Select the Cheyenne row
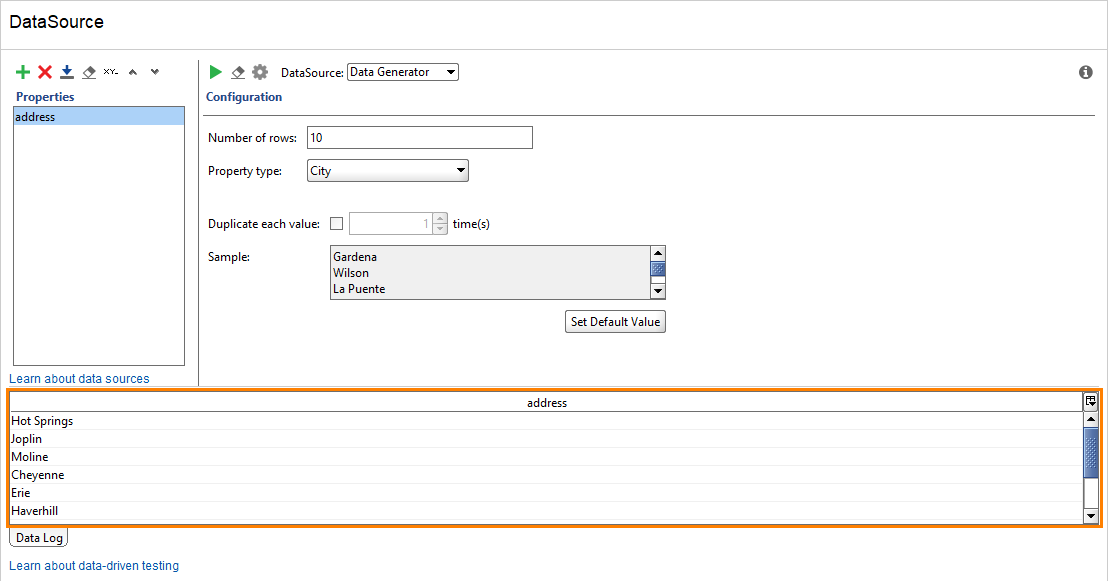 (x=546, y=475)
